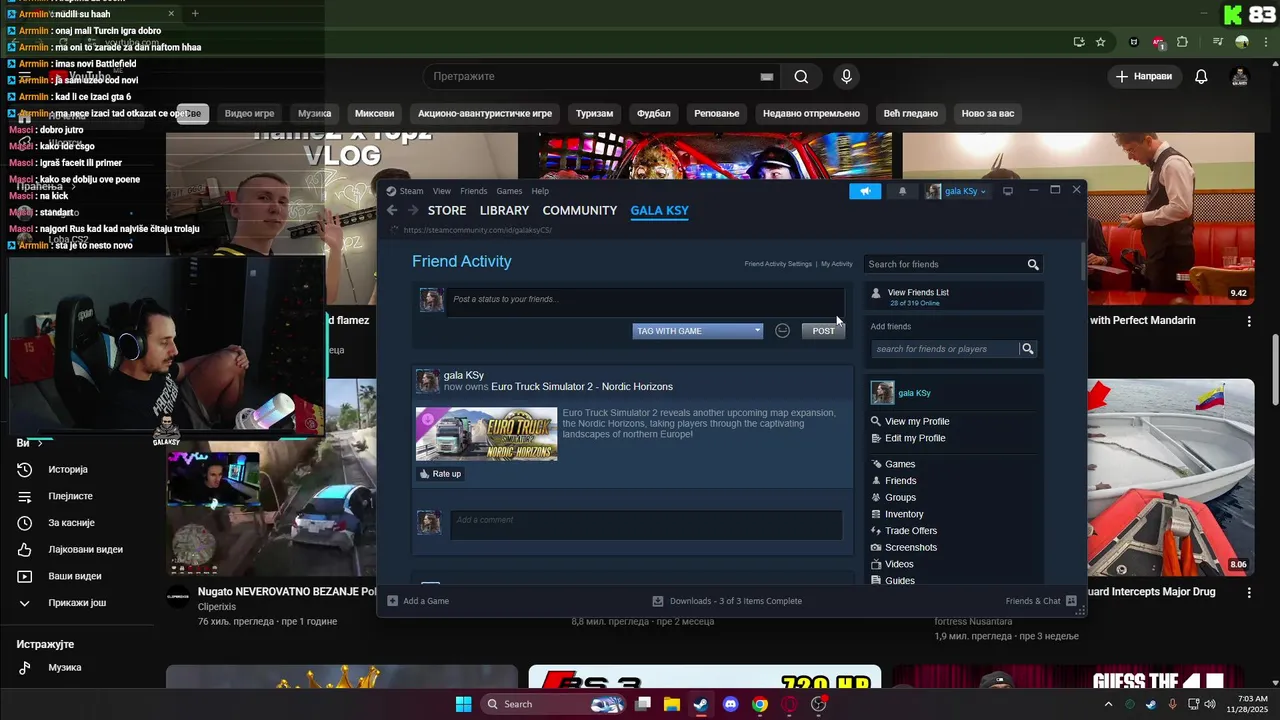Open TAG WITH GAME dropdown
This screenshot has height=720, width=1280.
pos(697,331)
